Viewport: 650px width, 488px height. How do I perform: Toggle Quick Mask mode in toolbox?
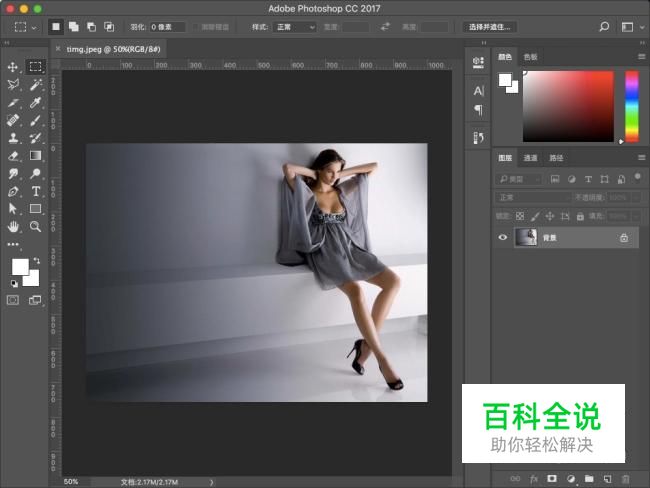(x=13, y=299)
